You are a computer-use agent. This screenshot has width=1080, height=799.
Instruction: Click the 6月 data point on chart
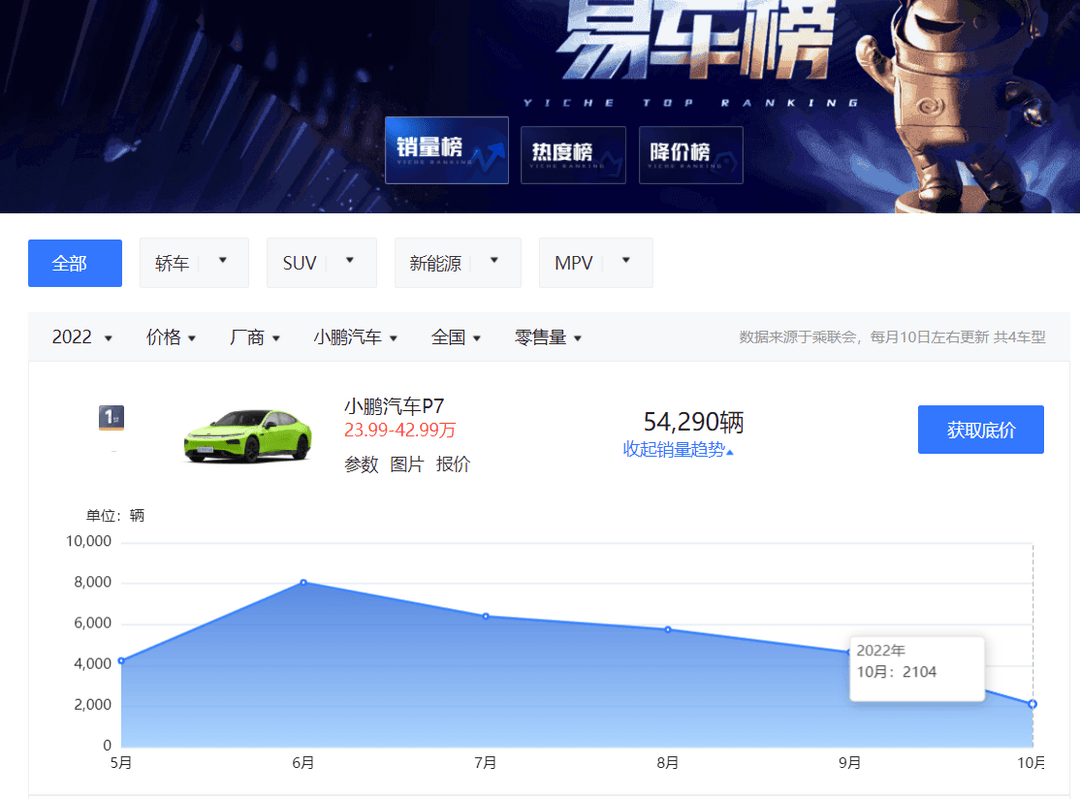304,583
